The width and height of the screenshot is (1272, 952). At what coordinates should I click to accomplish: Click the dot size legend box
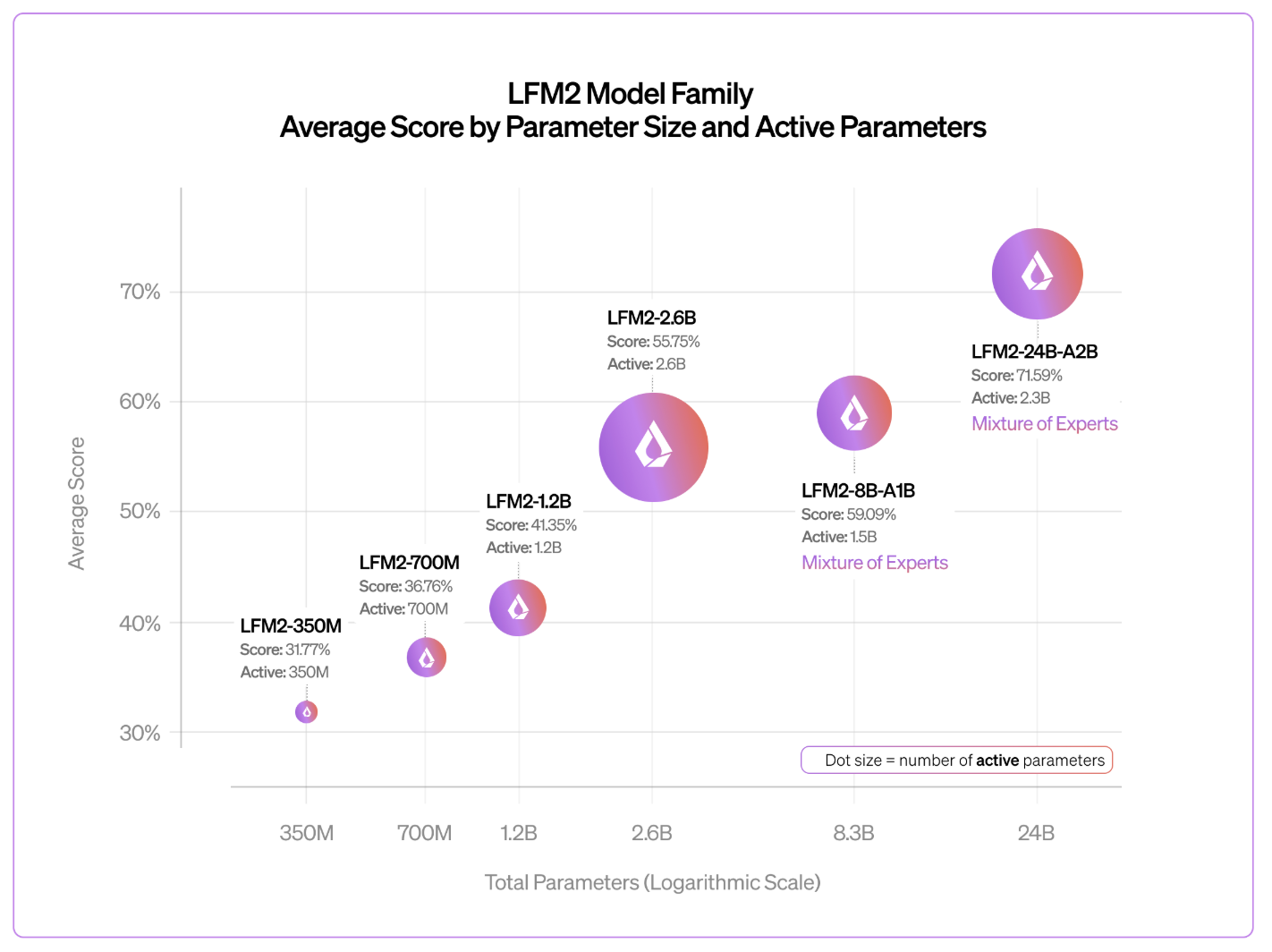[956, 761]
